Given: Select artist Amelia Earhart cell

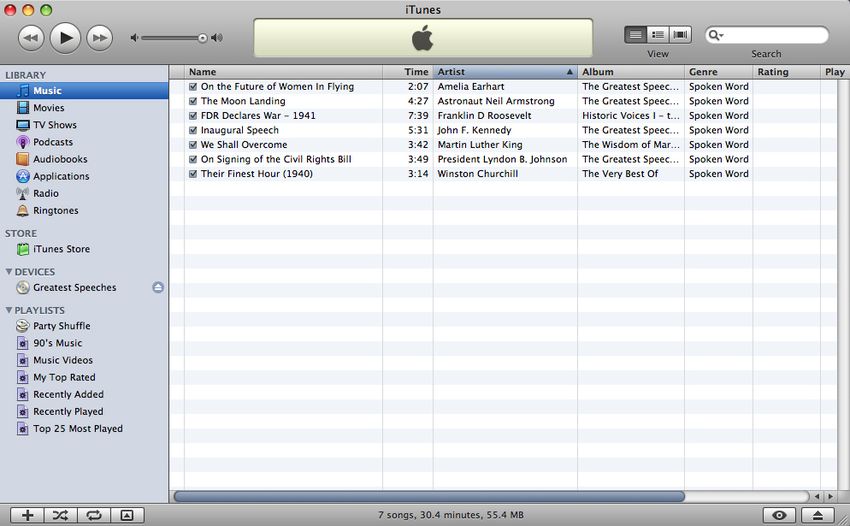Looking at the screenshot, I should click(505, 86).
